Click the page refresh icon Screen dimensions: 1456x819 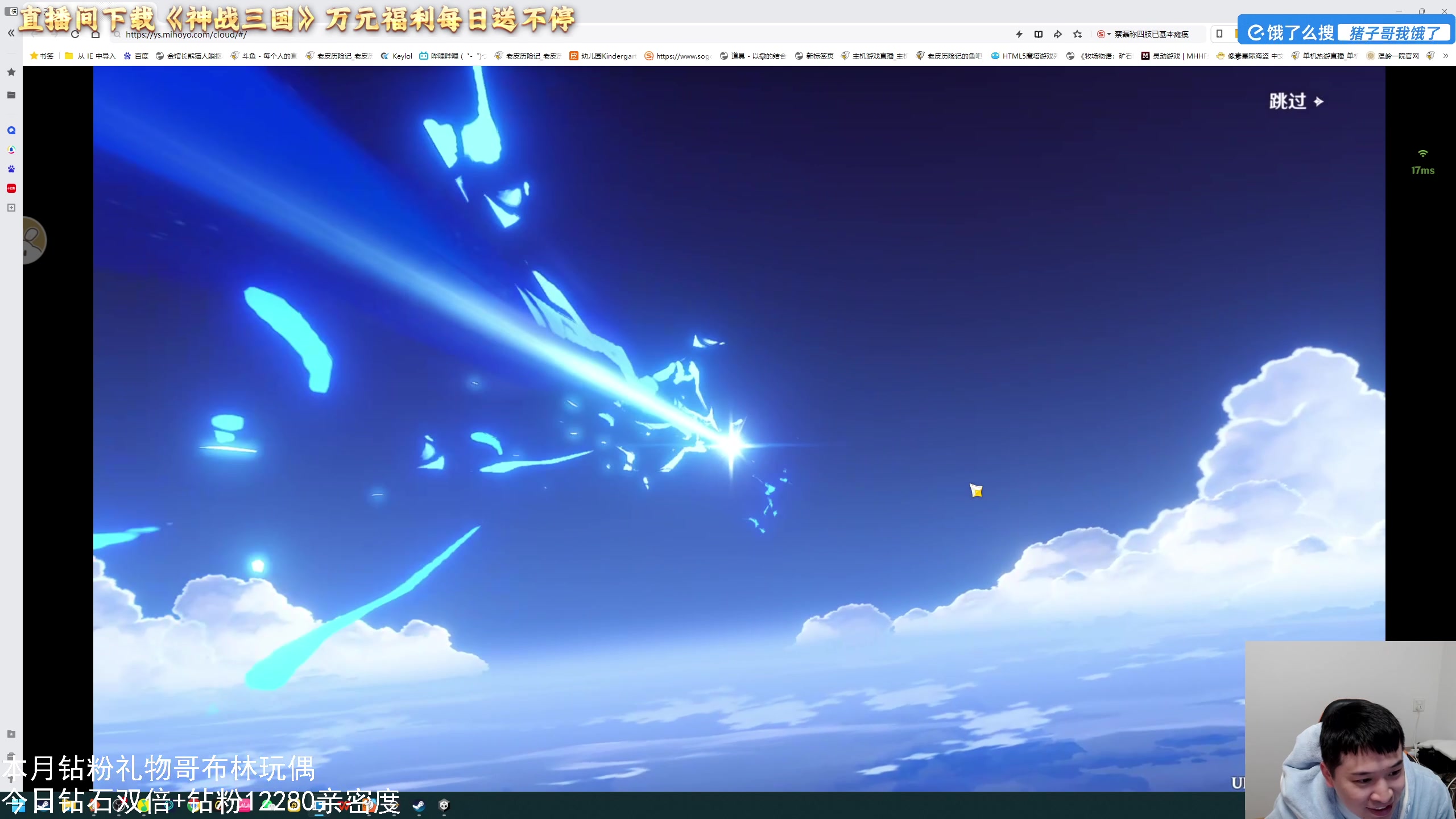click(75, 34)
